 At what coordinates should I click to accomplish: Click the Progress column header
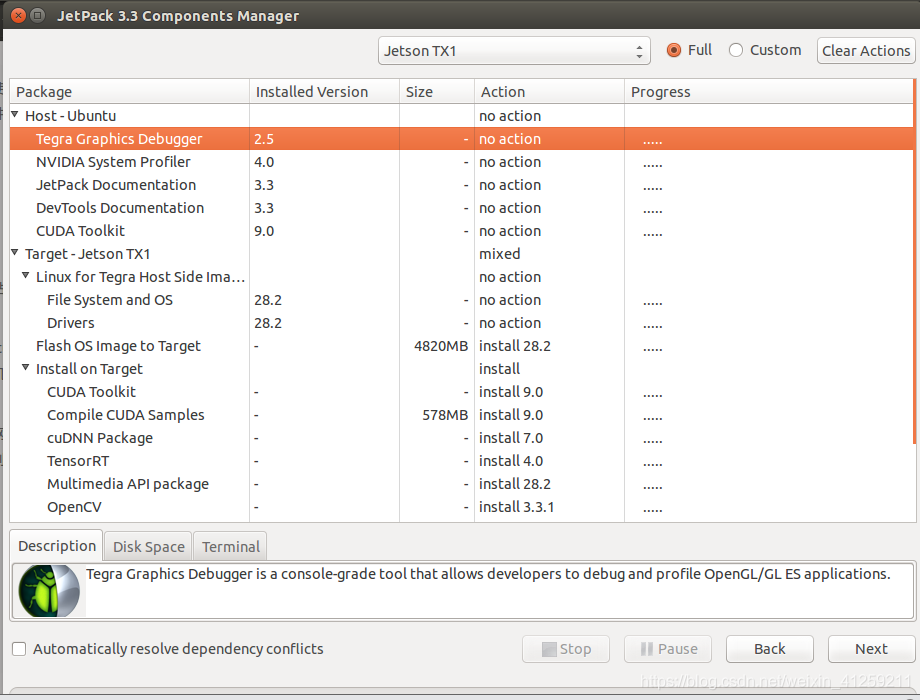point(768,92)
